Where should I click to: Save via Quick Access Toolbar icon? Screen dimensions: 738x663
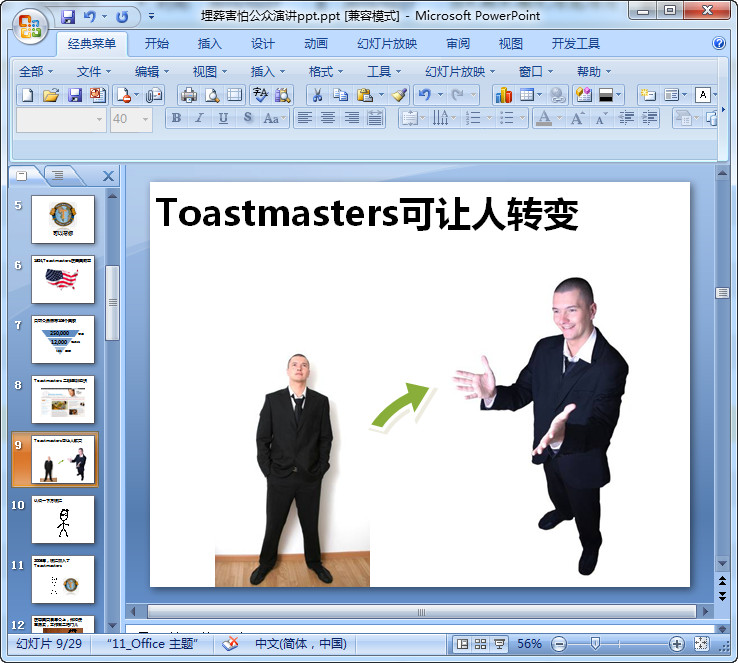click(68, 17)
